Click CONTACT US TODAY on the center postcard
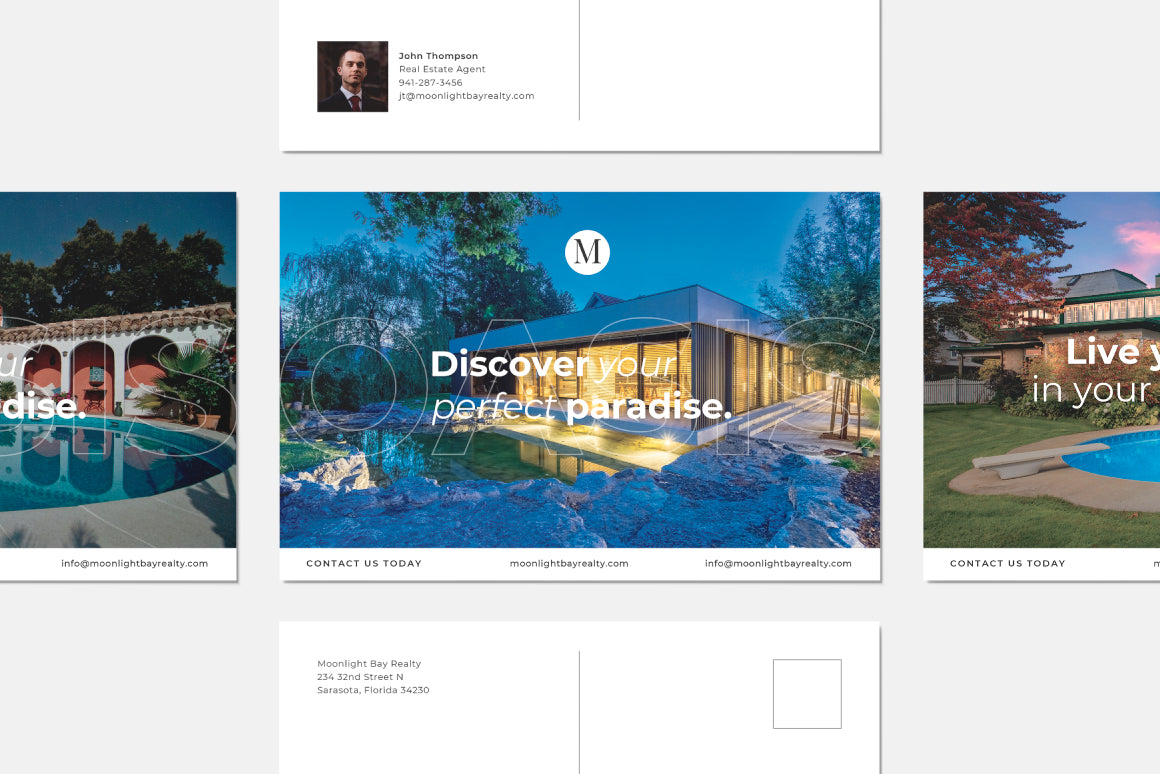 coord(364,563)
